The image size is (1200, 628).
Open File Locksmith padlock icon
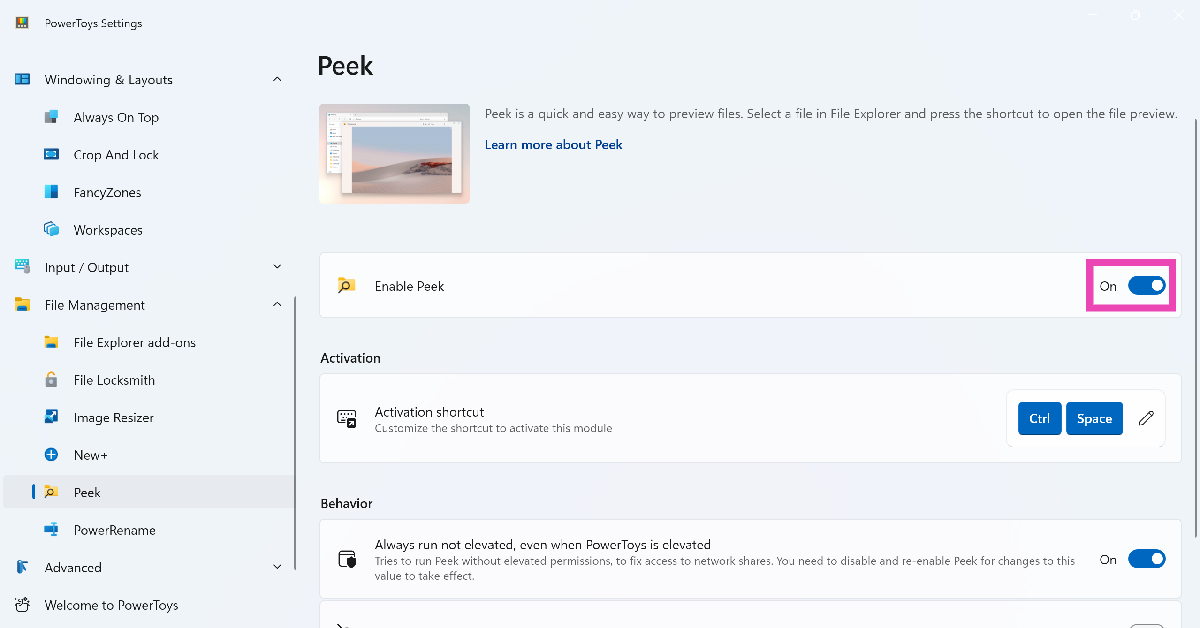tap(52, 380)
